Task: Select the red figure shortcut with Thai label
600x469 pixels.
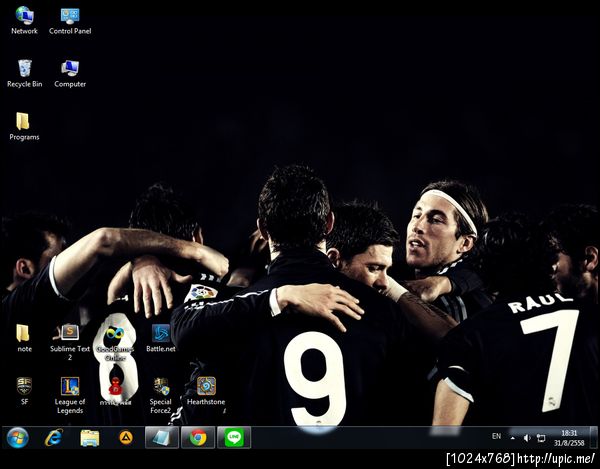Action: tap(115, 391)
